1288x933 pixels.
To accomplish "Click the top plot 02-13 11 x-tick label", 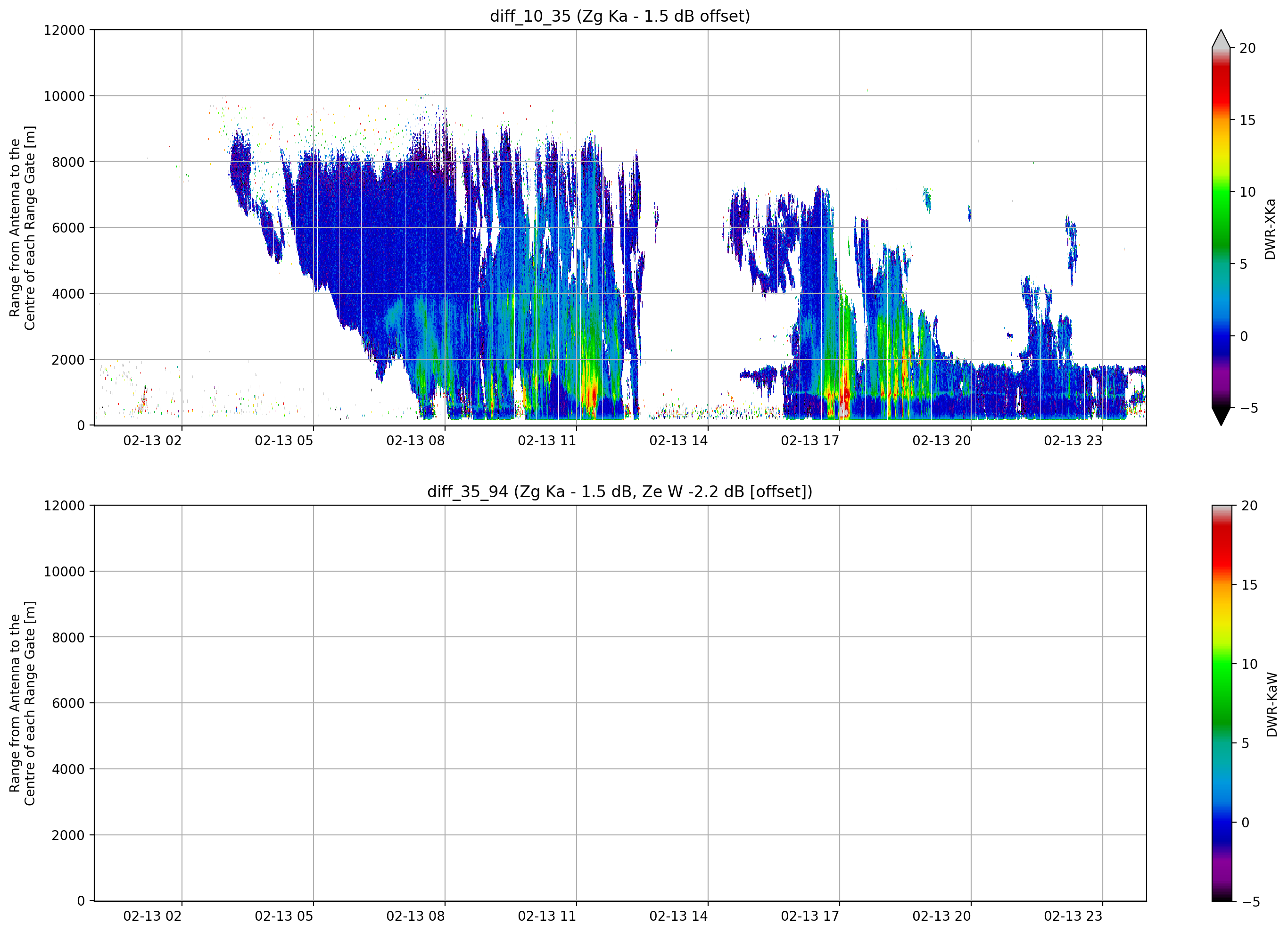I will (547, 441).
